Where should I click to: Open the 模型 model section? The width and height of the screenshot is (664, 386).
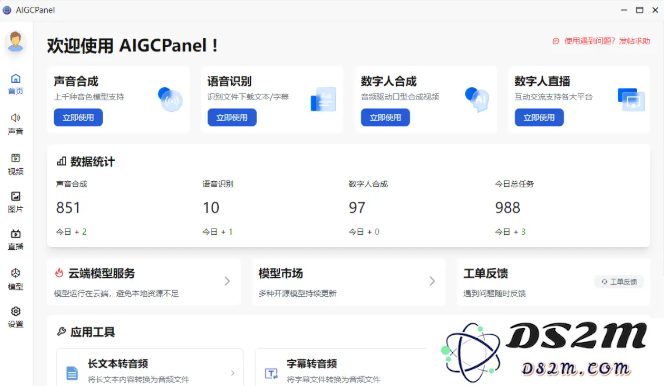16,279
